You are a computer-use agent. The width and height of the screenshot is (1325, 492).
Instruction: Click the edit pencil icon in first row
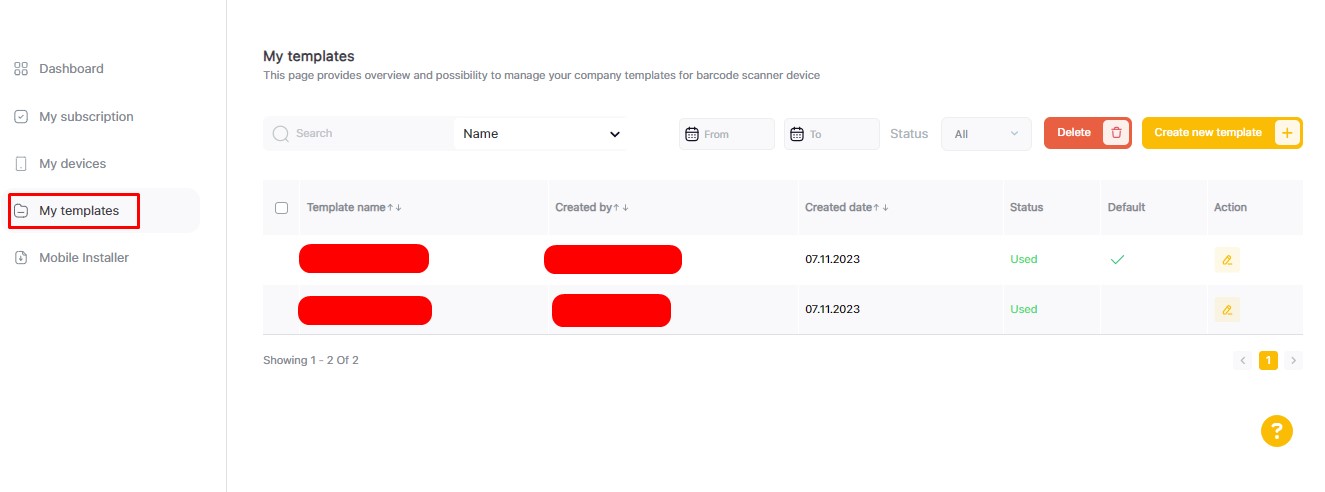[x=1226, y=260]
